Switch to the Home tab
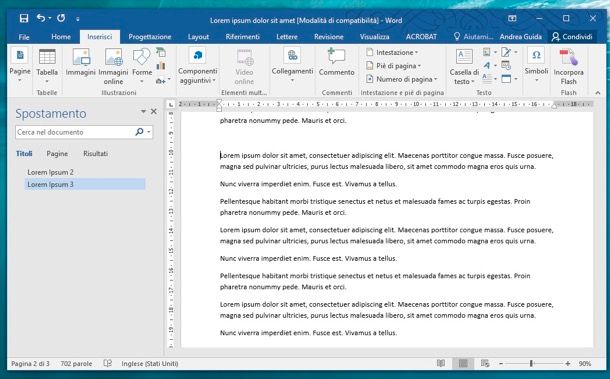This screenshot has width=610, height=379. point(61,37)
